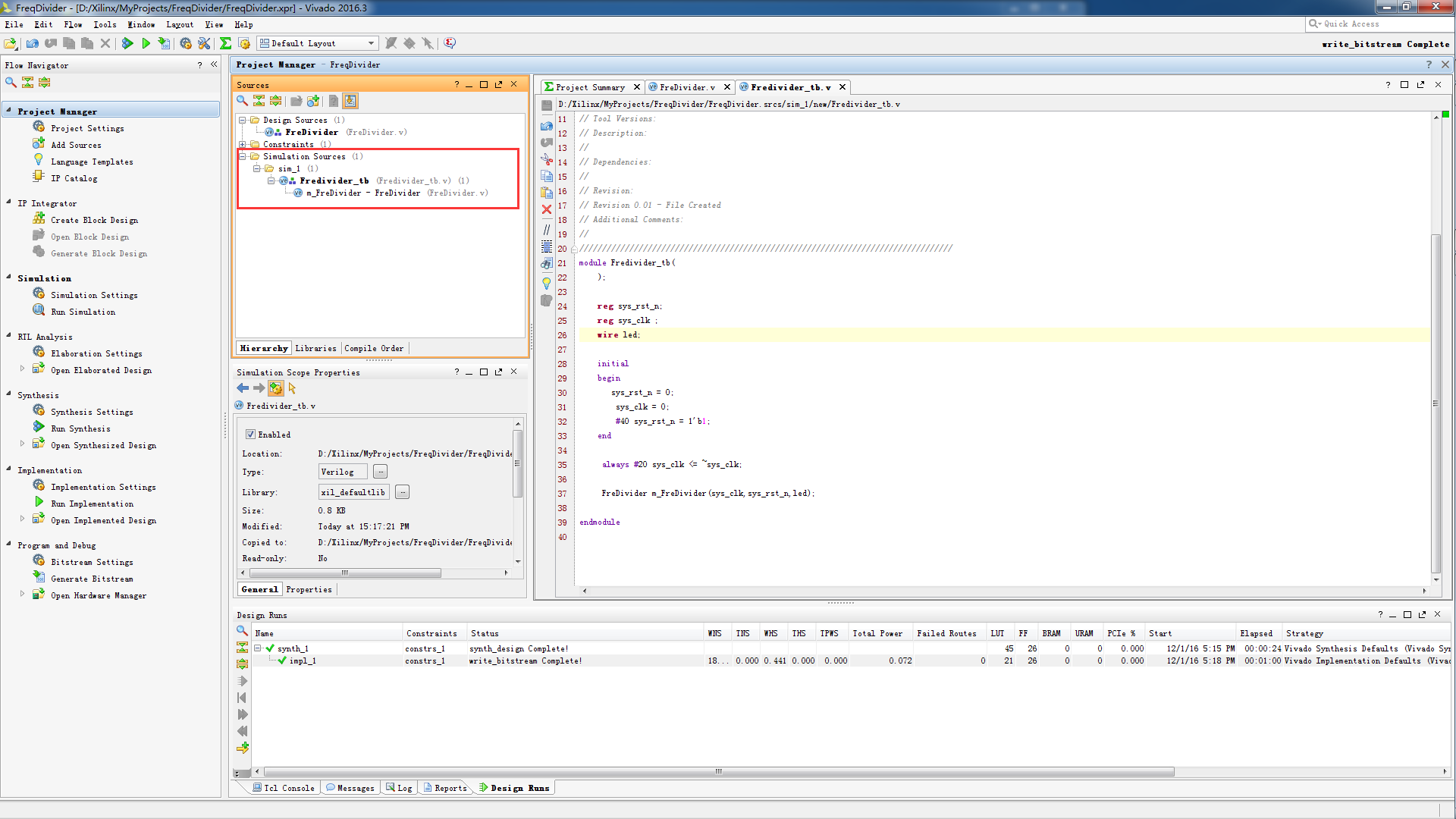Click Run Simulation in Flow Navigator
This screenshot has width=1456, height=819.
click(x=83, y=312)
